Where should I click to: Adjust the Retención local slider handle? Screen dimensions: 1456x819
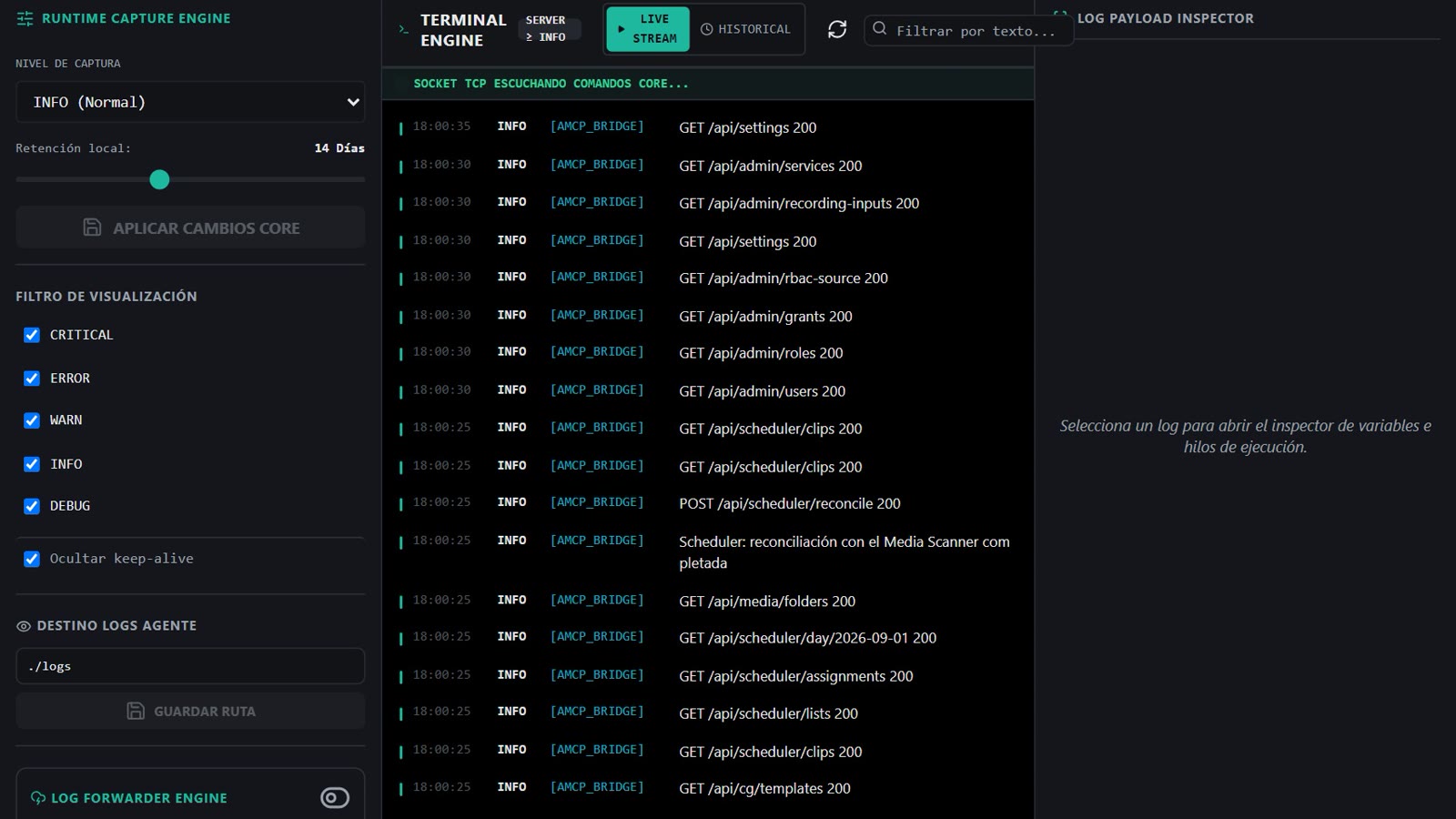pos(159,179)
